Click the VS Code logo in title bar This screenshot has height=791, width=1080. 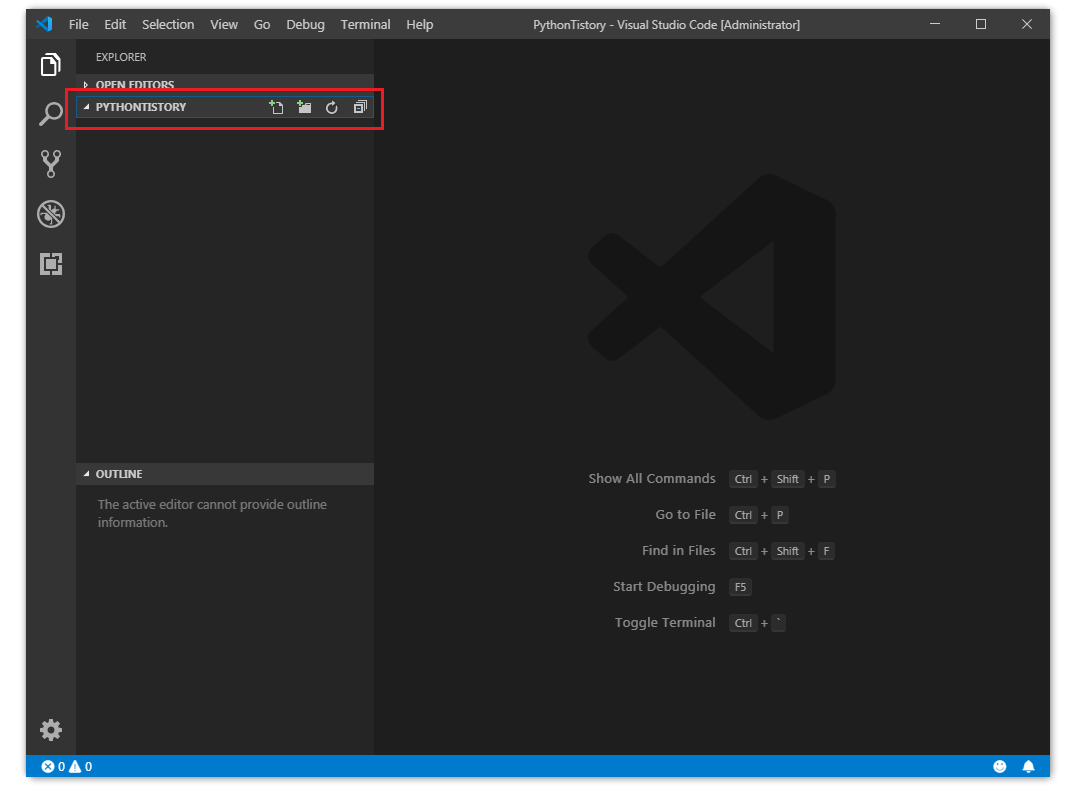[x=45, y=24]
